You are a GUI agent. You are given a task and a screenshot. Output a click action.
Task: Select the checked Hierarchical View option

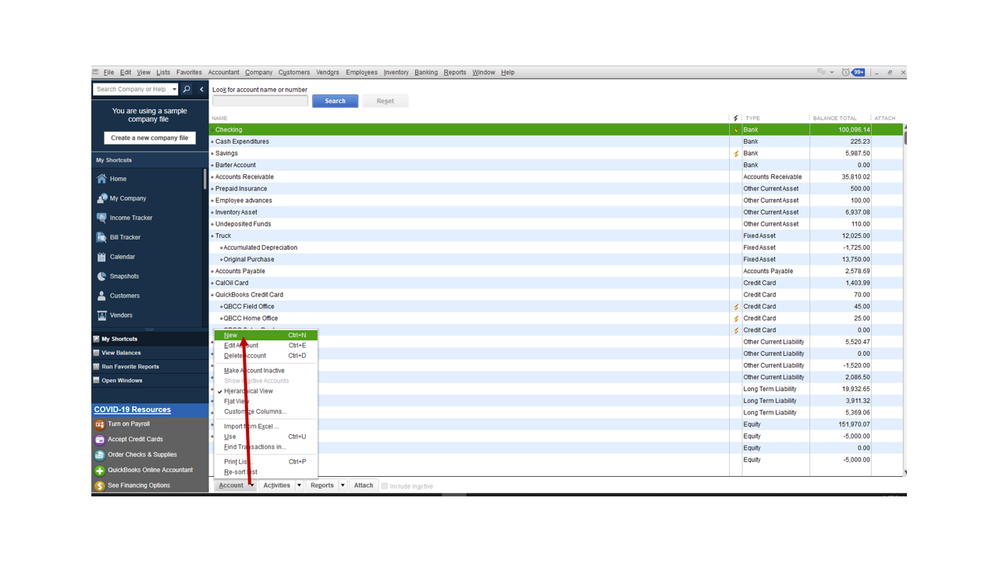coord(248,391)
